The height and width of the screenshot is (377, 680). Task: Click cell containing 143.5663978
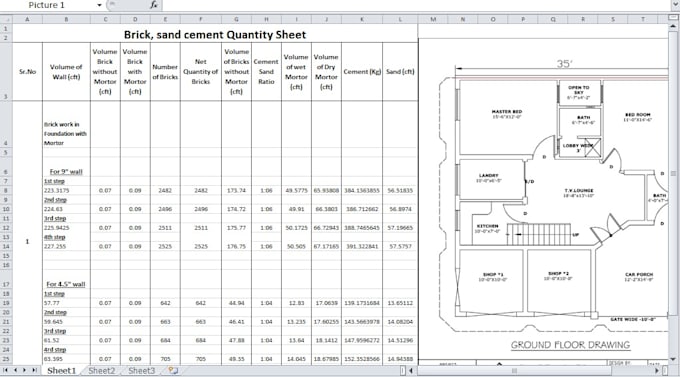point(362,321)
